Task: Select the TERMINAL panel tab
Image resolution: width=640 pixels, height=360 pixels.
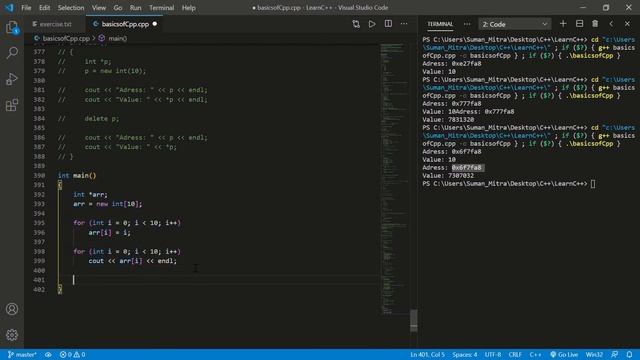Action: click(x=440, y=24)
